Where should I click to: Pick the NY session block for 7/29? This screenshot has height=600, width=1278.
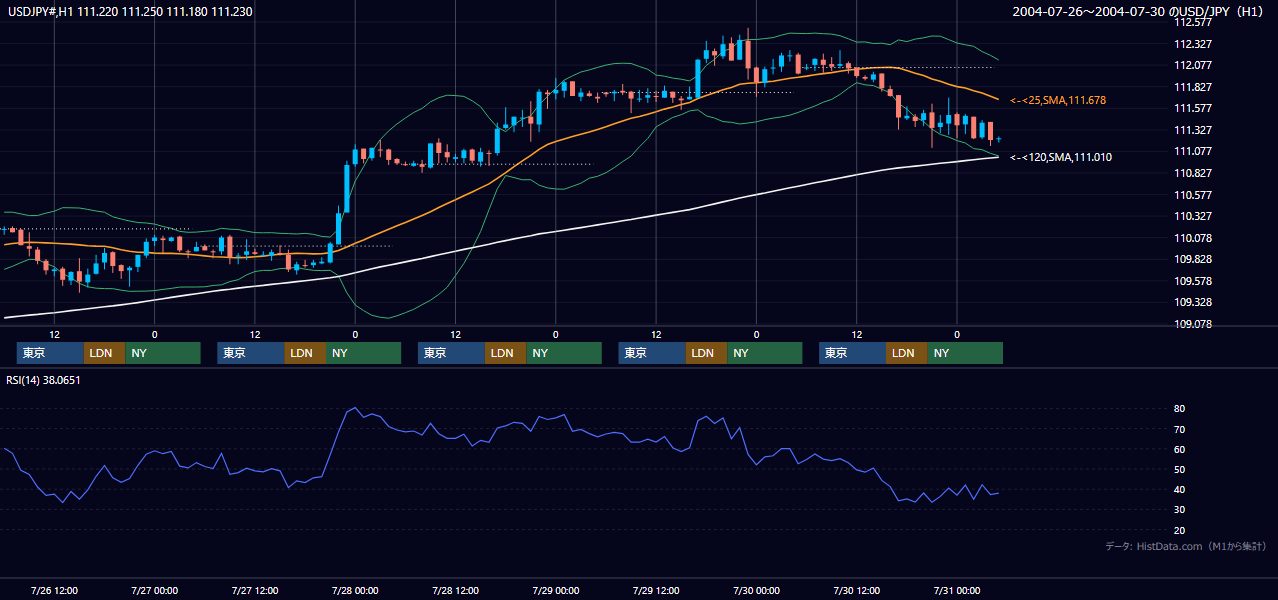765,353
